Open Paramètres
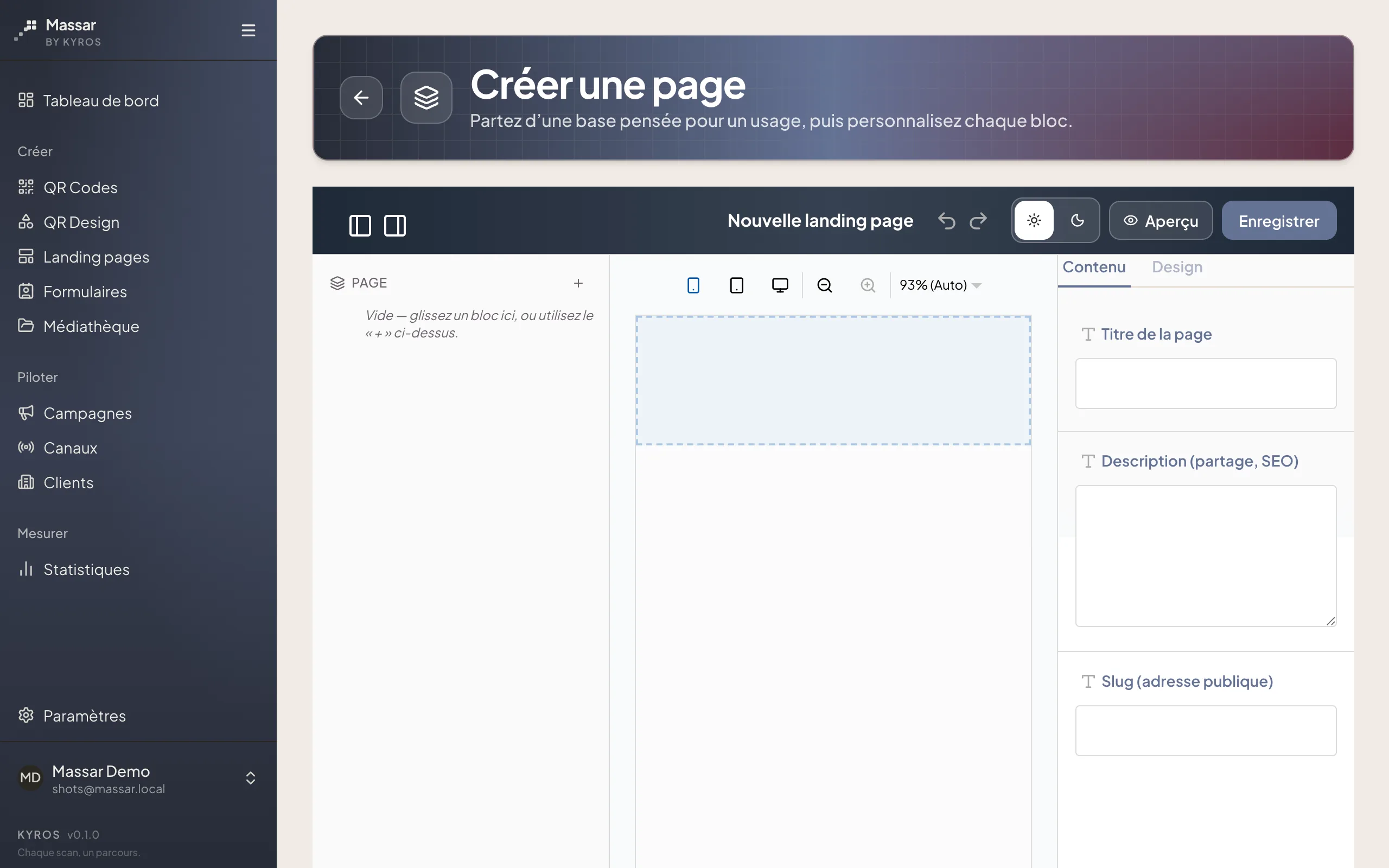This screenshot has width=1389, height=868. (x=138, y=716)
